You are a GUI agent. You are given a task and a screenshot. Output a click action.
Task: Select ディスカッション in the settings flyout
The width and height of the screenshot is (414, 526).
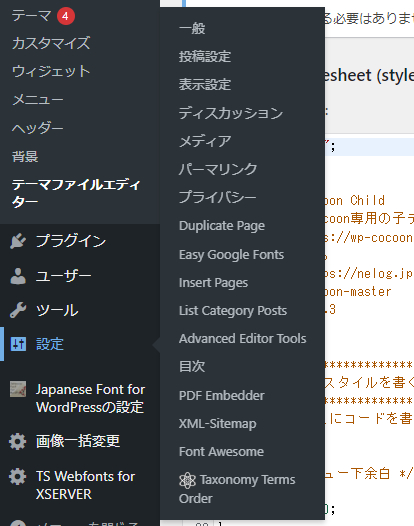coord(231,113)
